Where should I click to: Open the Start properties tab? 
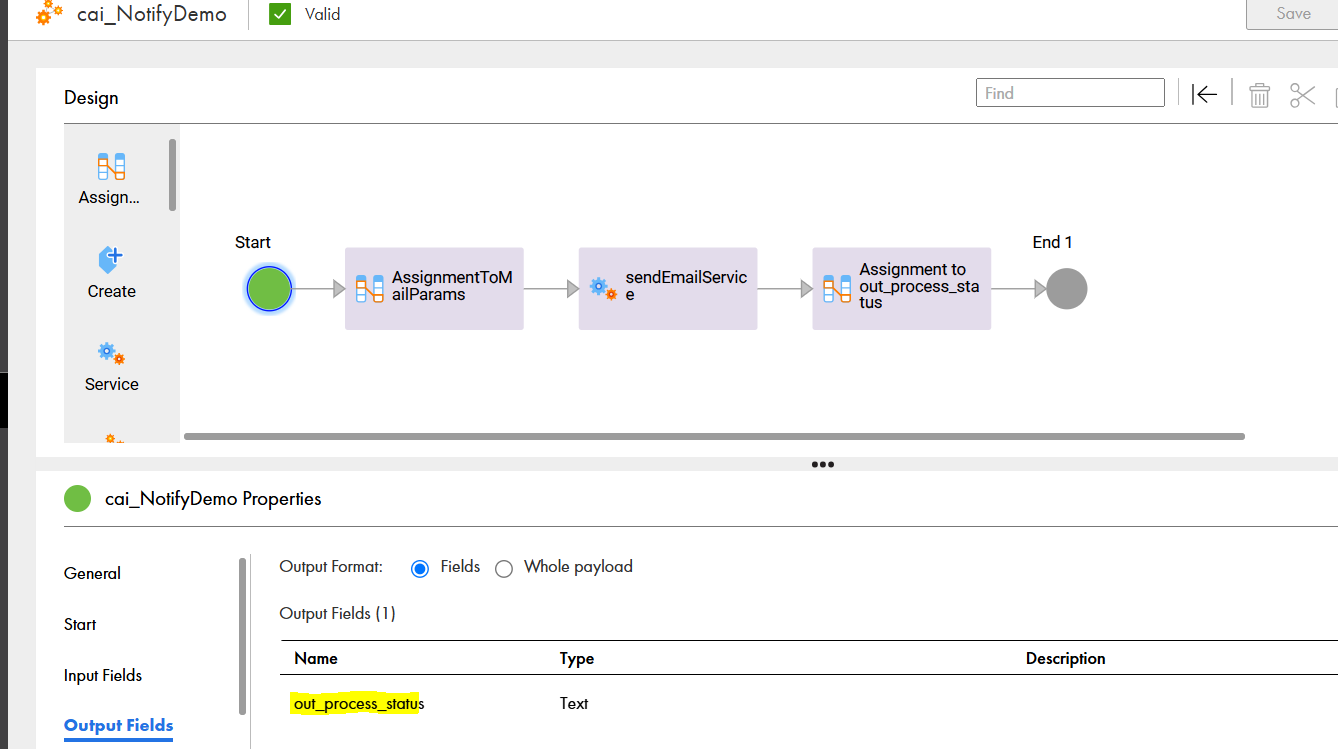pos(80,624)
